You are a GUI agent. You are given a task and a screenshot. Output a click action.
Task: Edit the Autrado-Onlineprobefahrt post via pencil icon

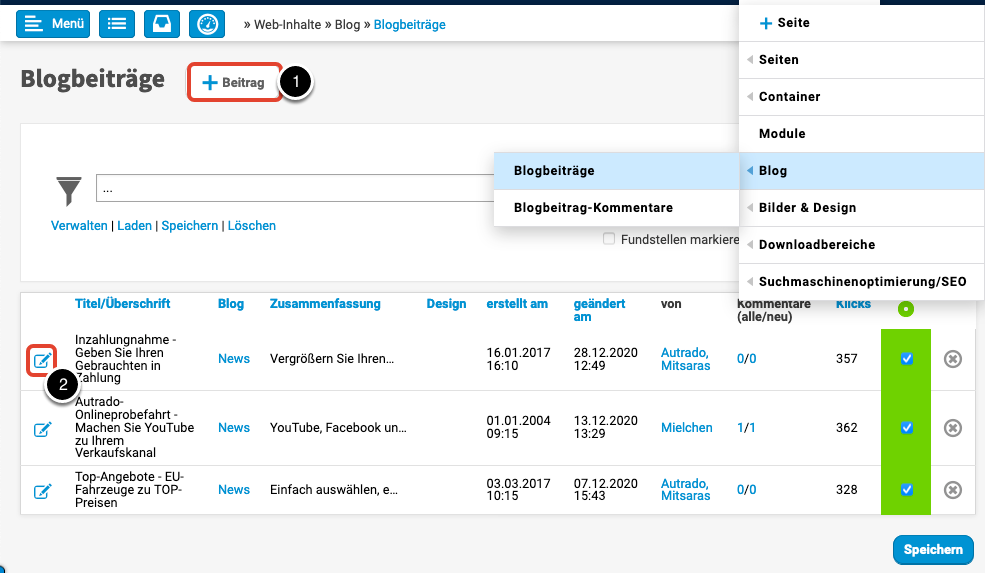42,429
